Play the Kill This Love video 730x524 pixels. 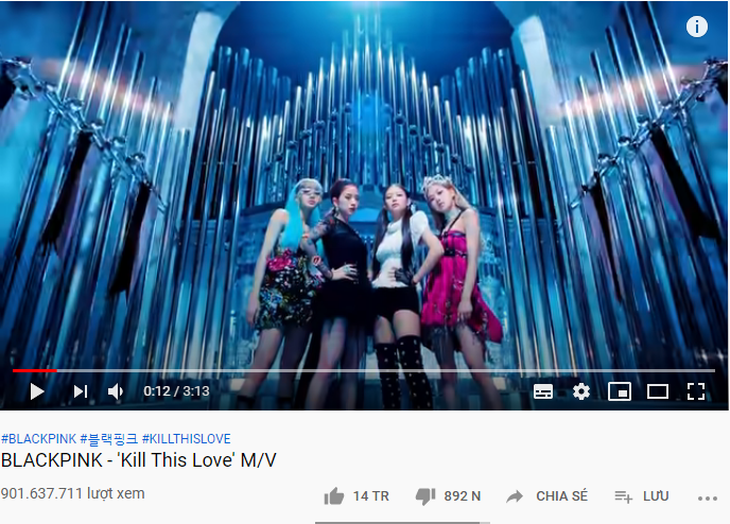pos(37,391)
